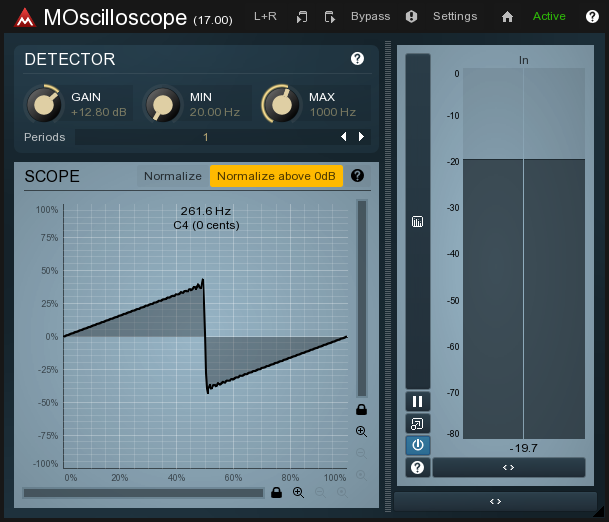The height and width of the screenshot is (522, 609).
Task: Click the dotted panel divider handle
Action: tap(388, 276)
